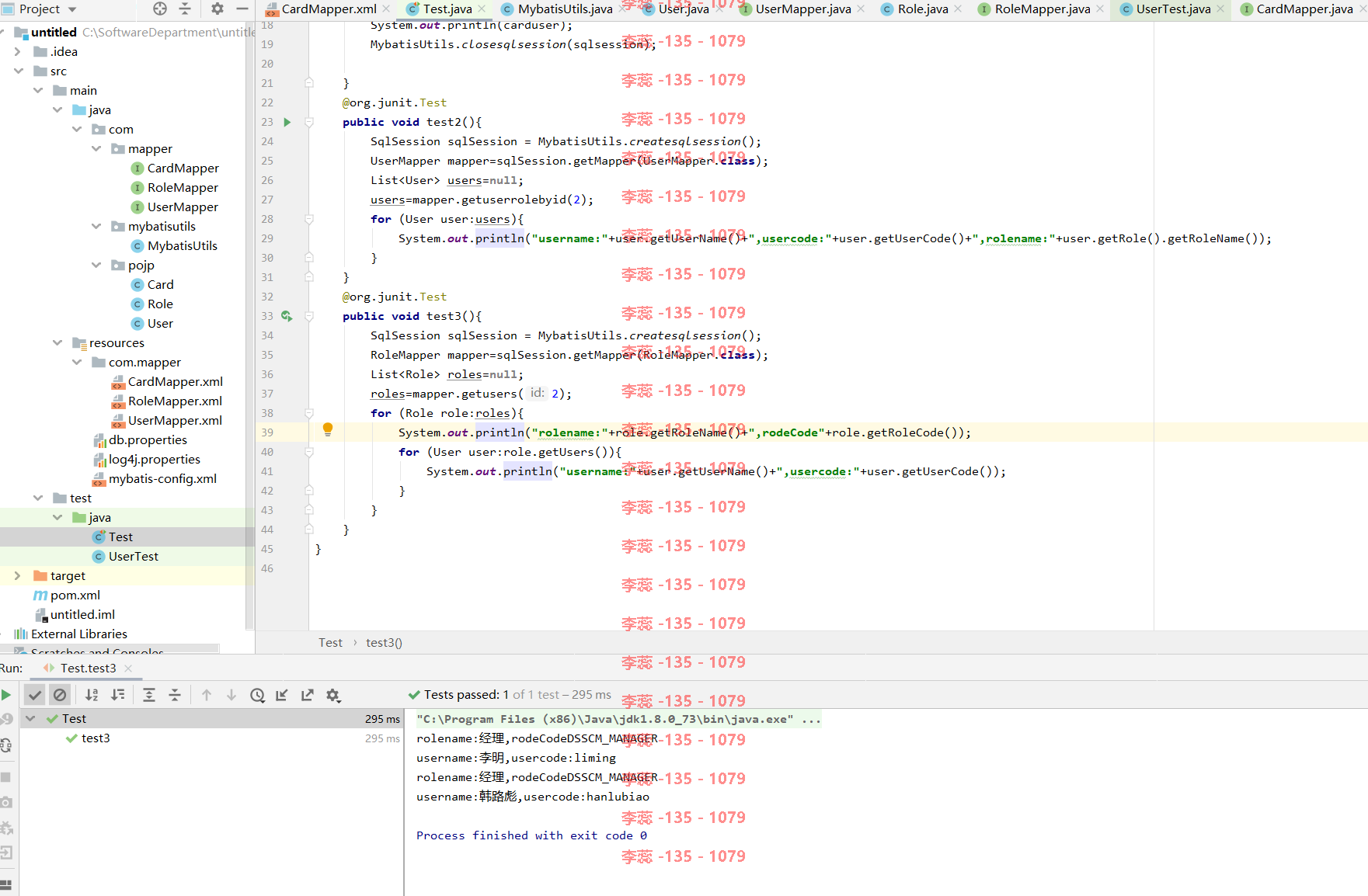The width and height of the screenshot is (1368, 896).
Task: Fold the inner for loop at line 40
Action: pyautogui.click(x=309, y=452)
